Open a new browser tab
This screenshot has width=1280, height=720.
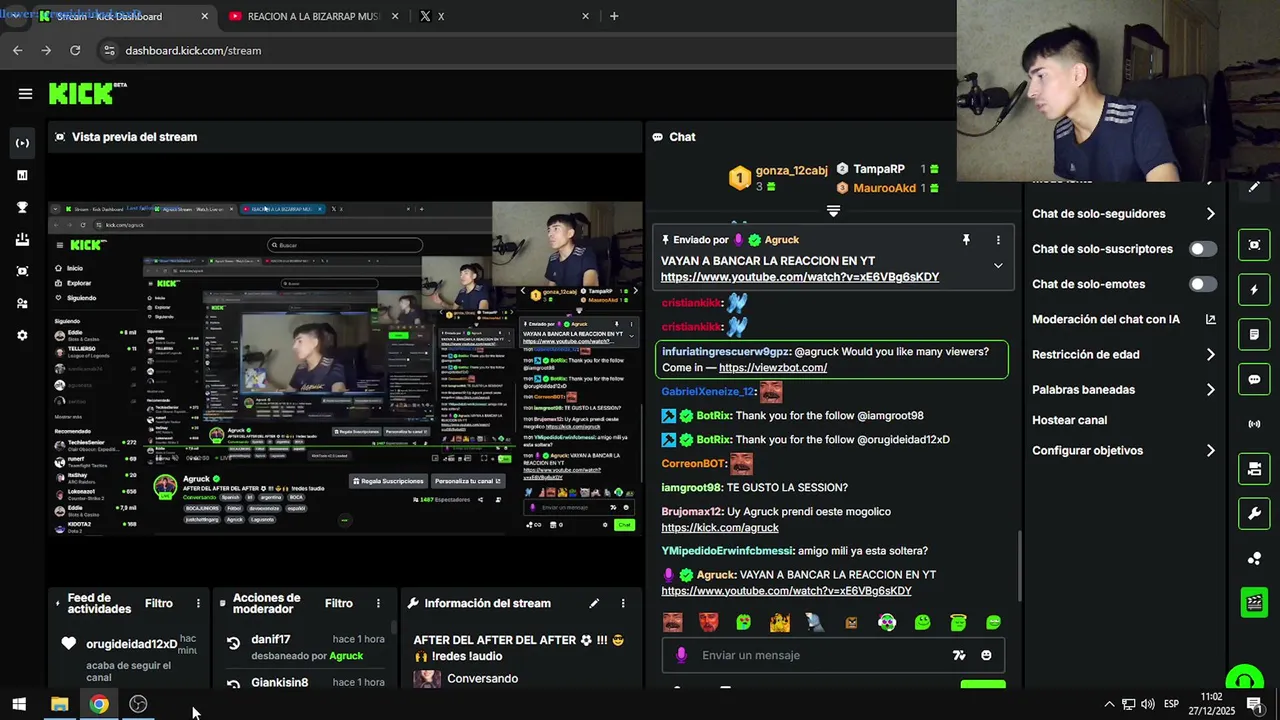[614, 16]
